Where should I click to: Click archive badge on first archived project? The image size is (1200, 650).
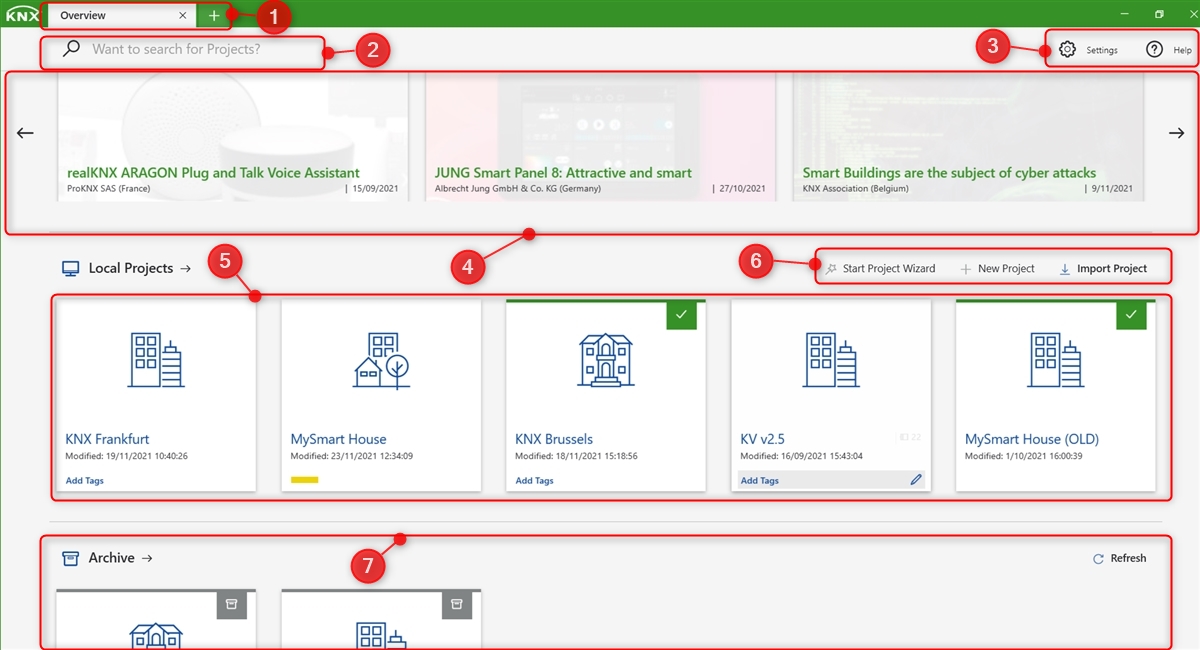tap(231, 604)
